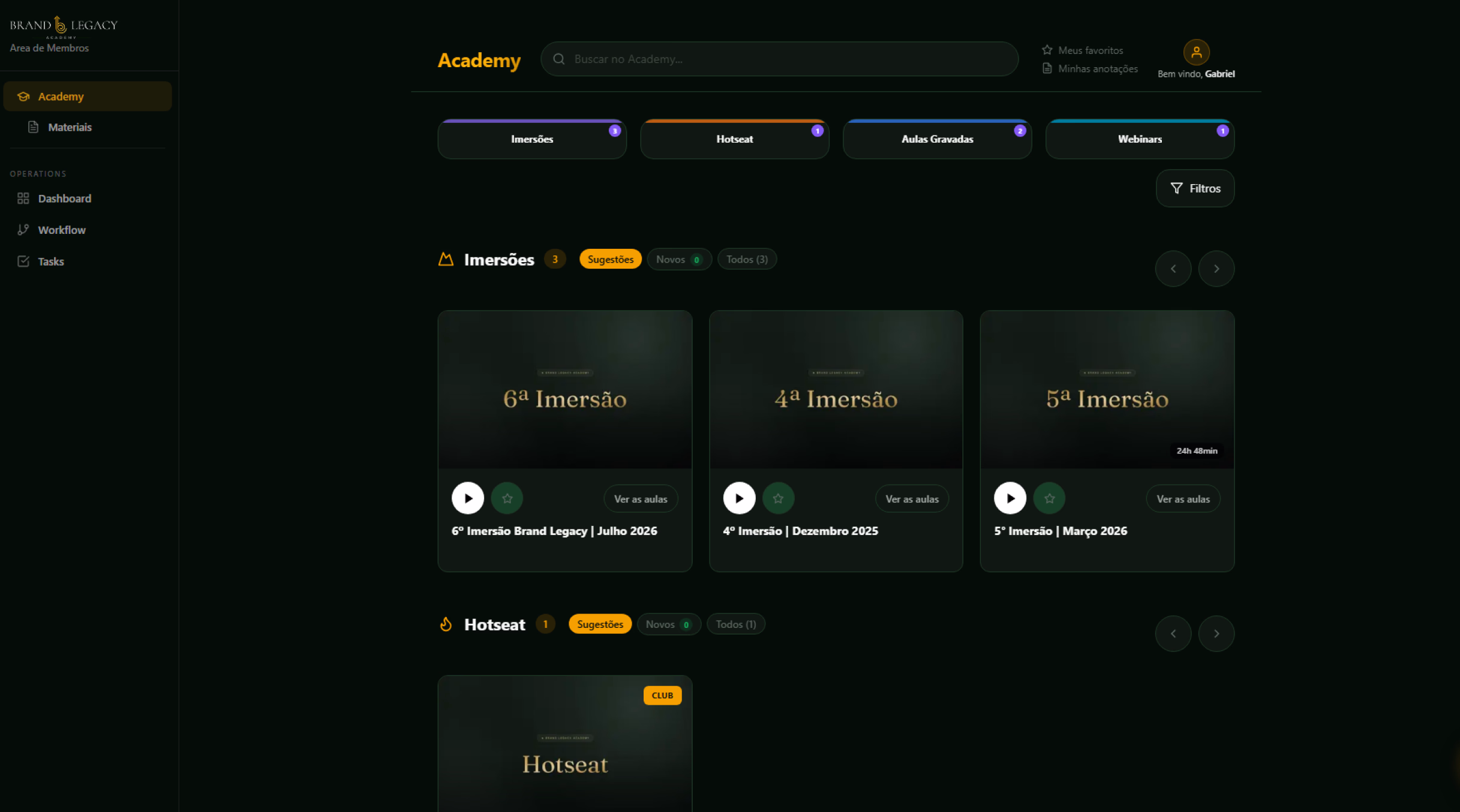
Task: Select the Aulas Gravadas category tab
Action: (938, 139)
